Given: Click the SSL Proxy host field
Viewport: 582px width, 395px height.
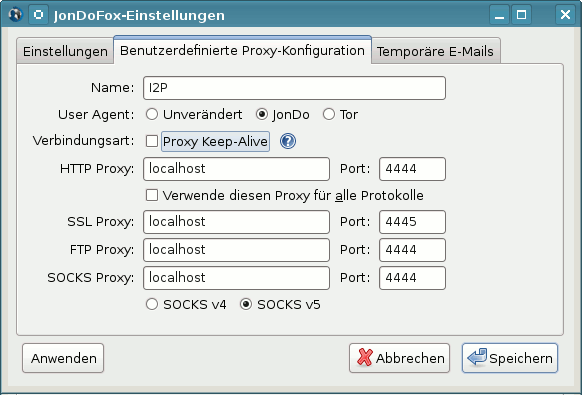Looking at the screenshot, I should tap(236, 222).
